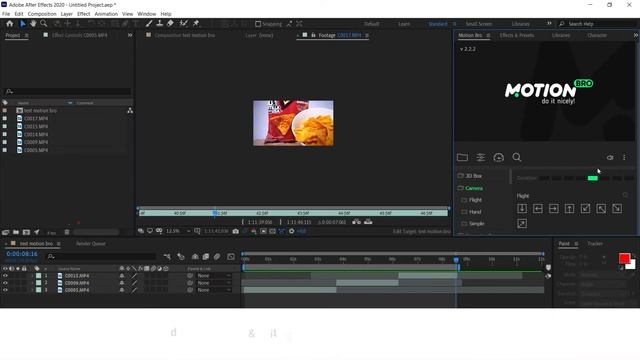Viewport: 640px width, 360px height.
Task: Select the Zoom magnifier tool
Action: click(x=43, y=24)
